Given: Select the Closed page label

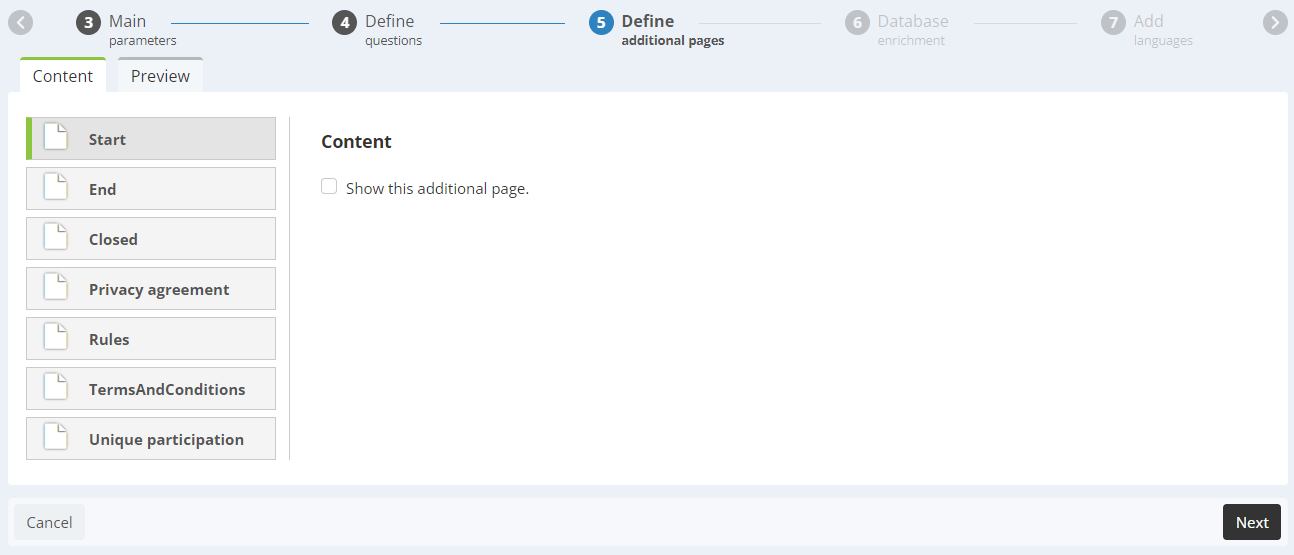Looking at the screenshot, I should point(113,239).
